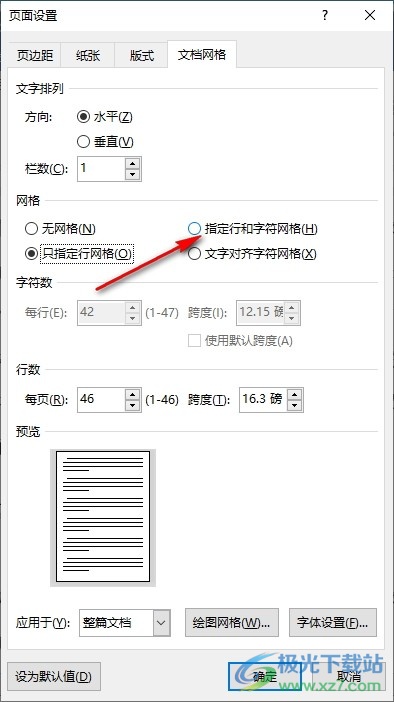The image size is (394, 702).
Task: Select the 无网格 option
Action: click(60, 229)
